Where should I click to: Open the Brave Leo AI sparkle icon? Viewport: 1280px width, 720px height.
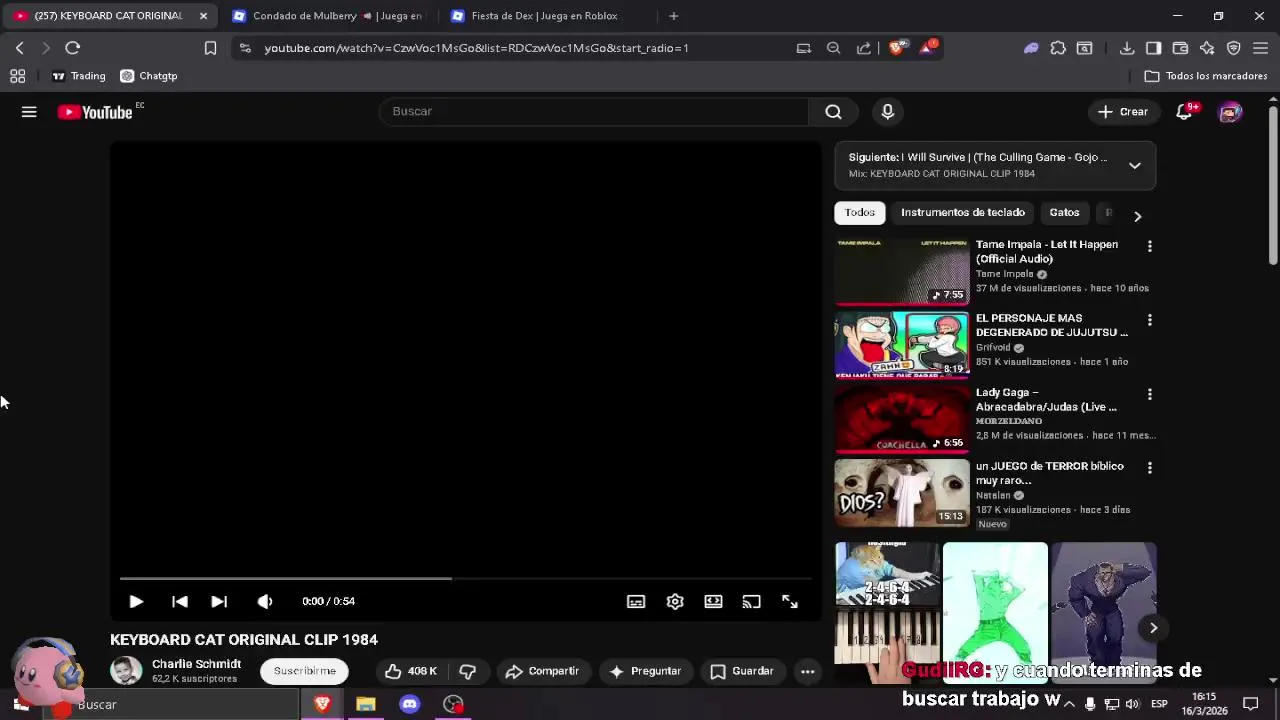click(1207, 48)
